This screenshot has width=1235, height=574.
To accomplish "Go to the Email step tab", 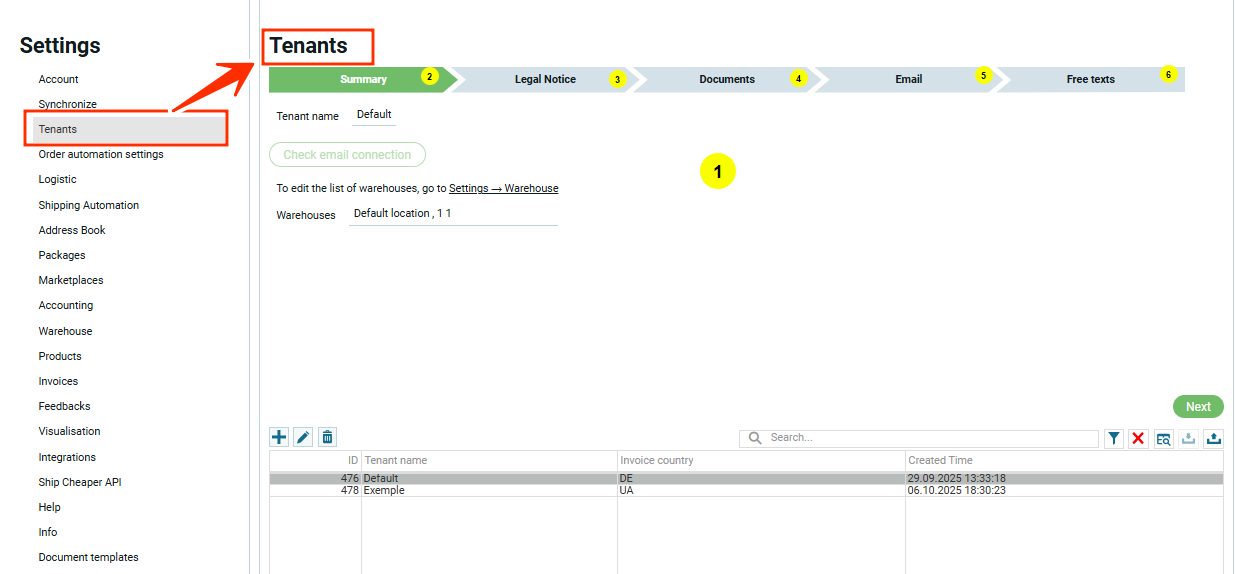I will coord(908,79).
